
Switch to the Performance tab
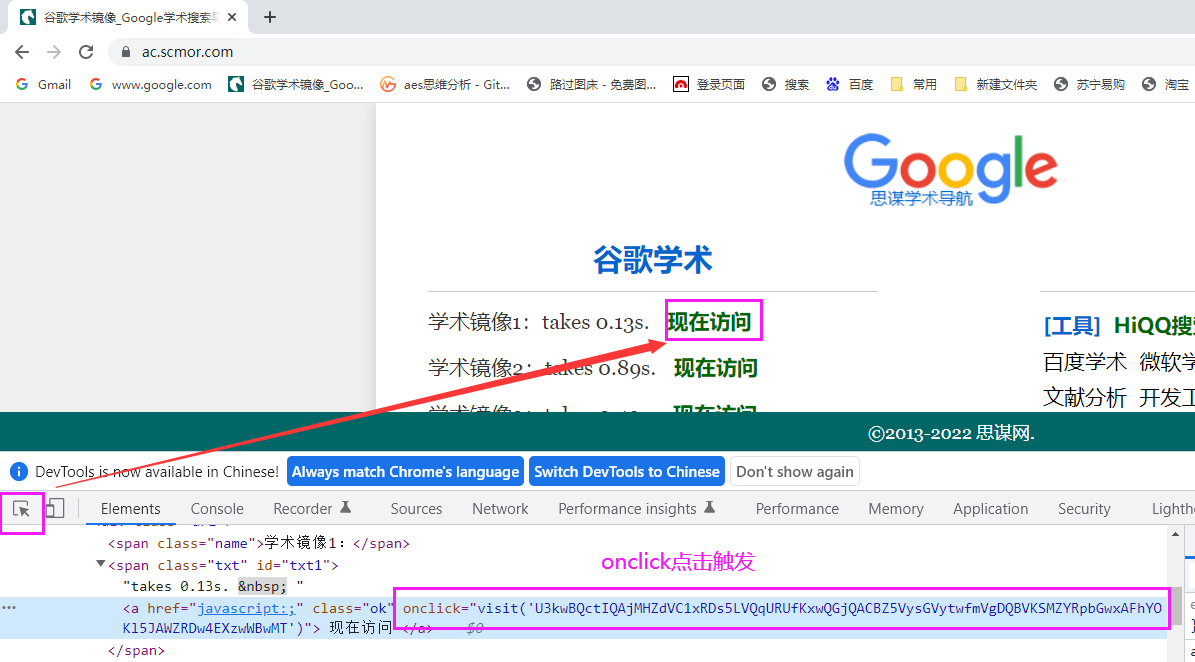click(x=797, y=509)
